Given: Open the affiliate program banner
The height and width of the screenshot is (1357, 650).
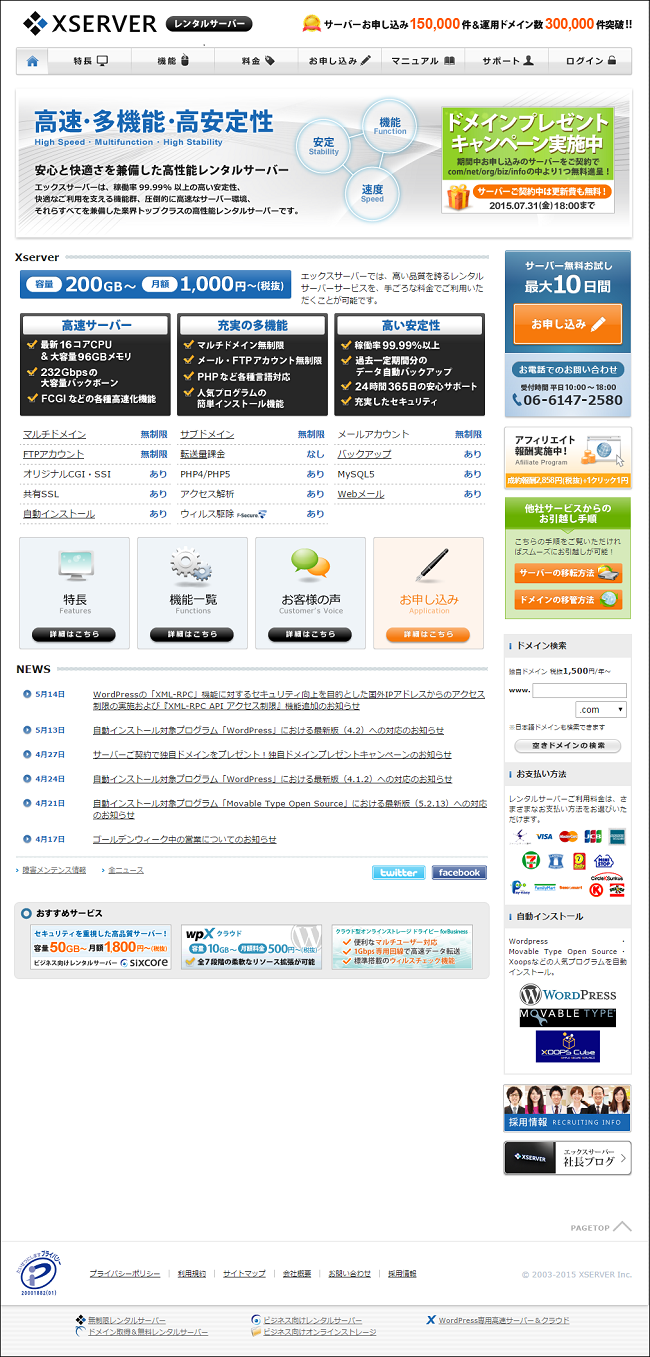Looking at the screenshot, I should [567, 456].
